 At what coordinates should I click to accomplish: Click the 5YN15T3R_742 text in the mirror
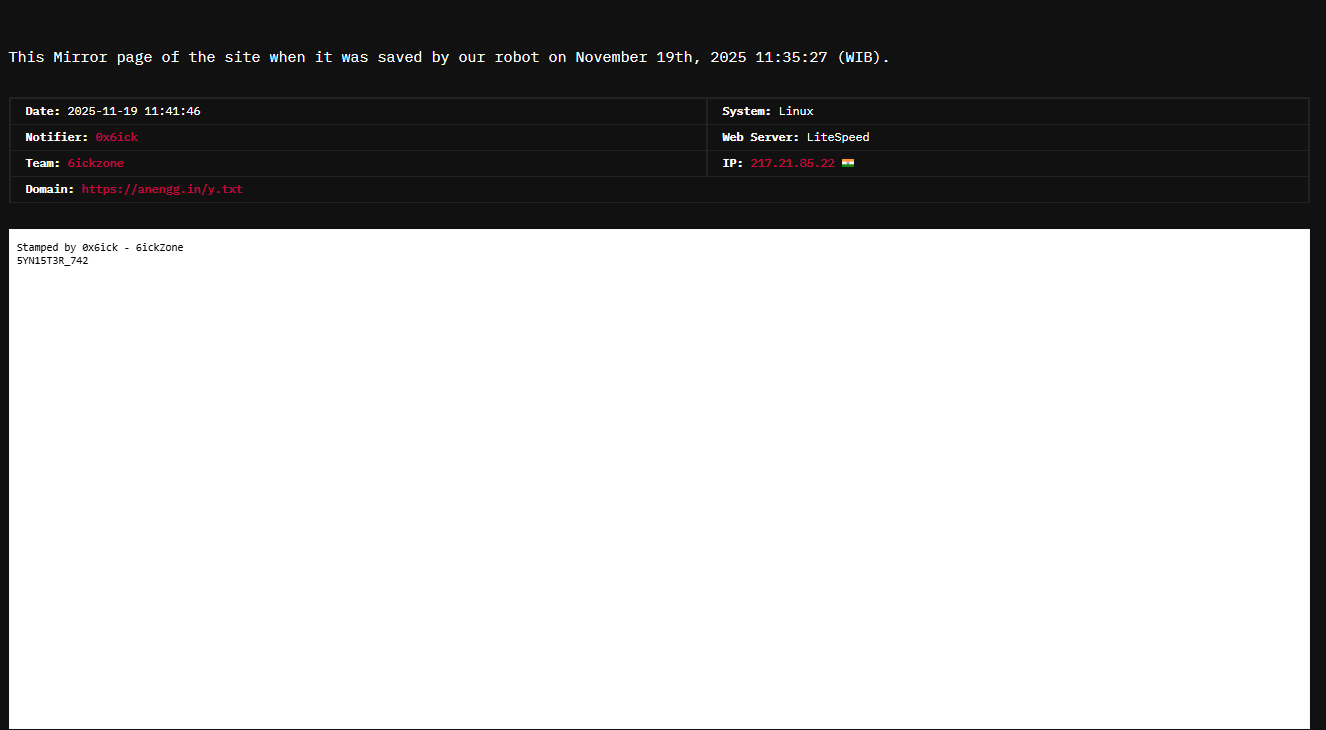(x=52, y=261)
